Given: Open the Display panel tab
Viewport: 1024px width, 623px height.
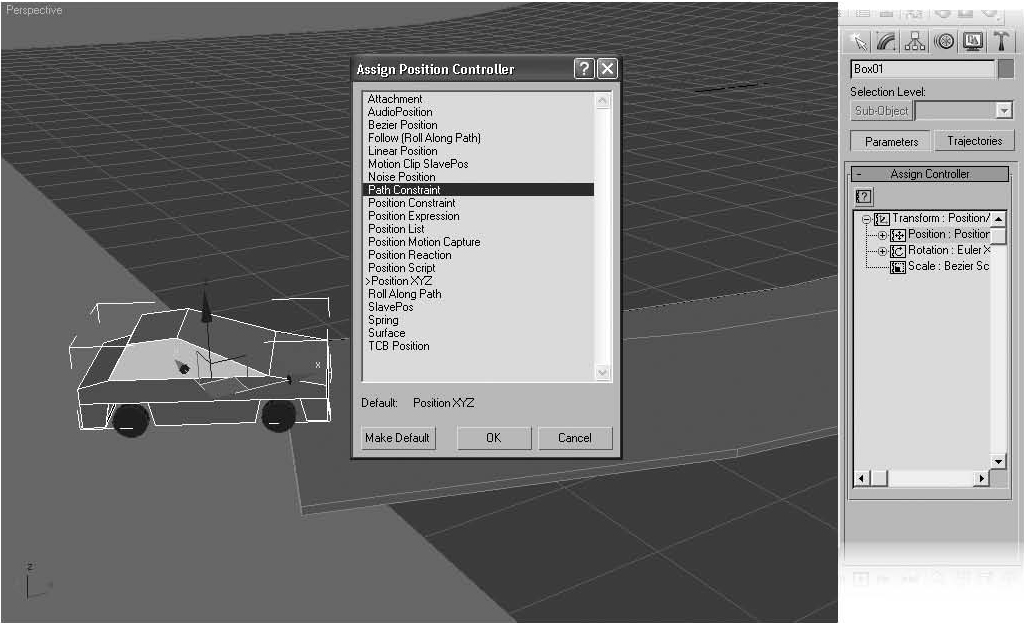Looking at the screenshot, I should point(972,42).
